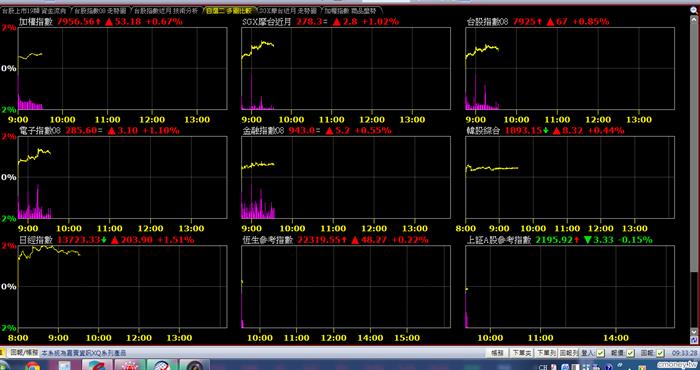Open the 下單夾 button
The image size is (700, 370).
coord(522,353)
